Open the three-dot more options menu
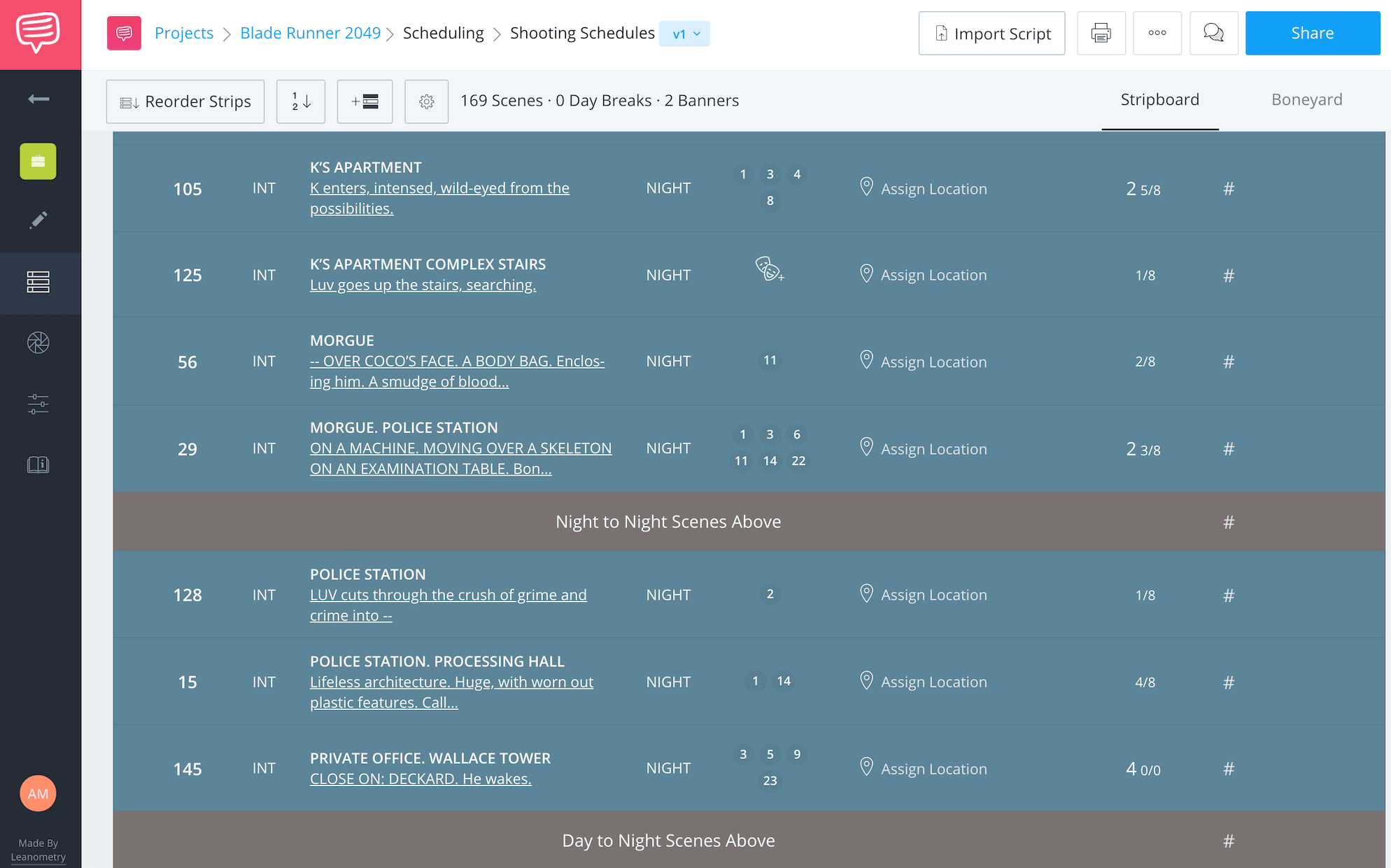The width and height of the screenshot is (1391, 868). pyautogui.click(x=1157, y=33)
